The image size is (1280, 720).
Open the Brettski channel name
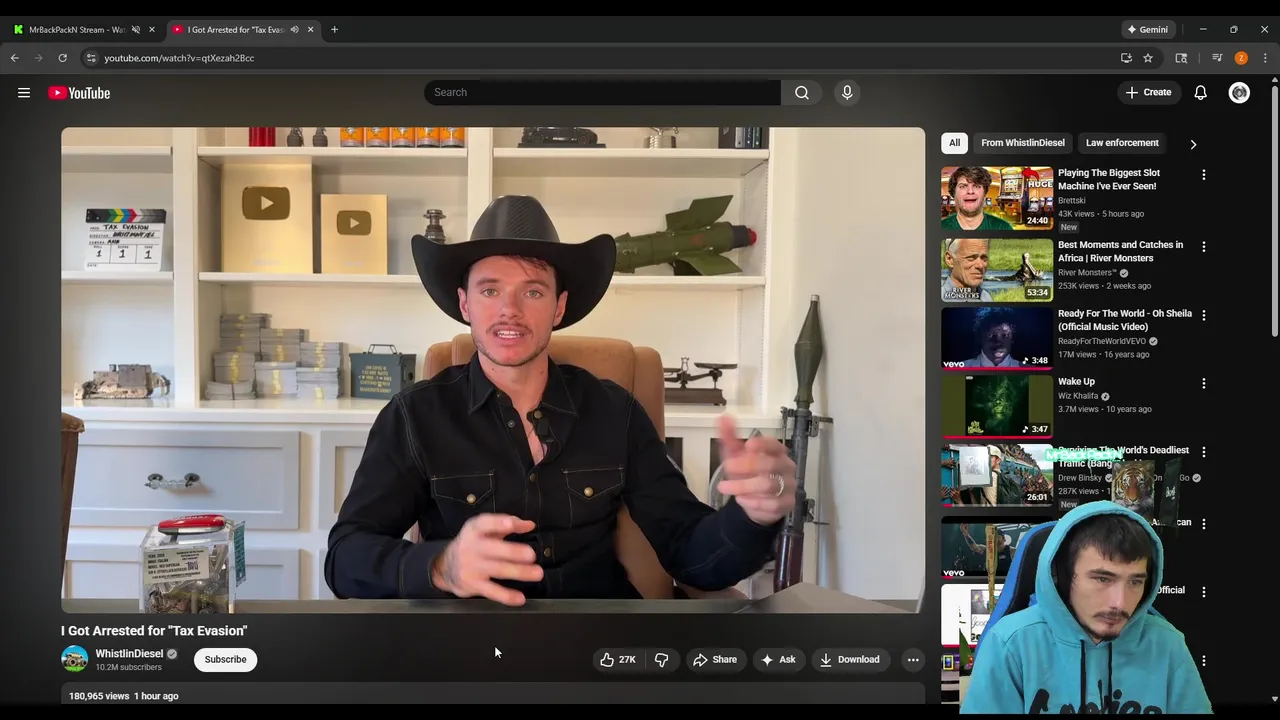[1072, 200]
